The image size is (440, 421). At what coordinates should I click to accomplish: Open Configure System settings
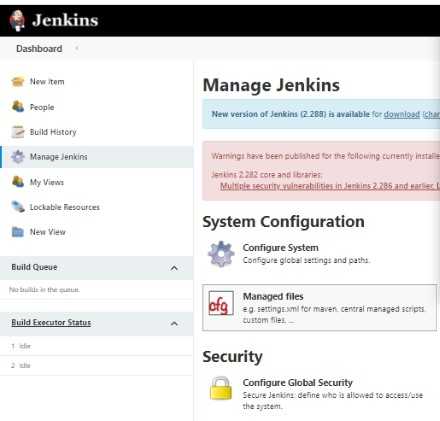click(280, 248)
